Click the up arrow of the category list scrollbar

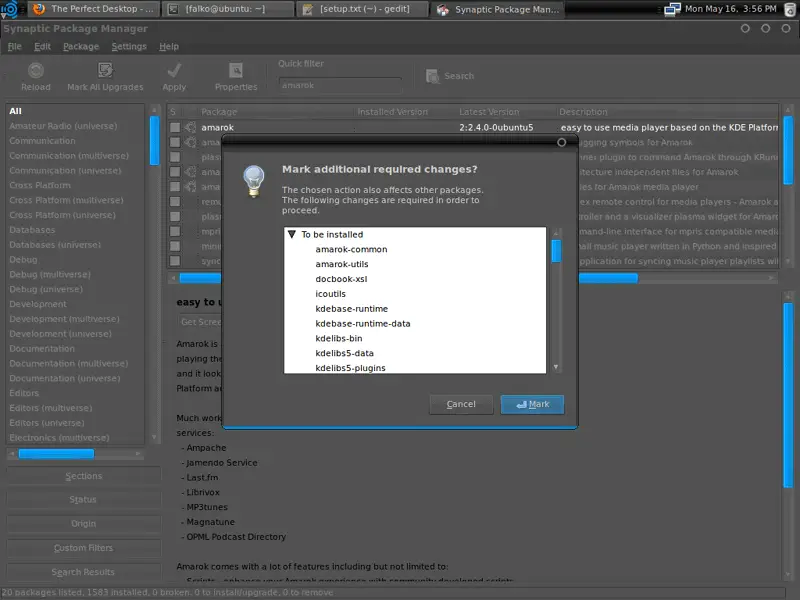tap(154, 110)
